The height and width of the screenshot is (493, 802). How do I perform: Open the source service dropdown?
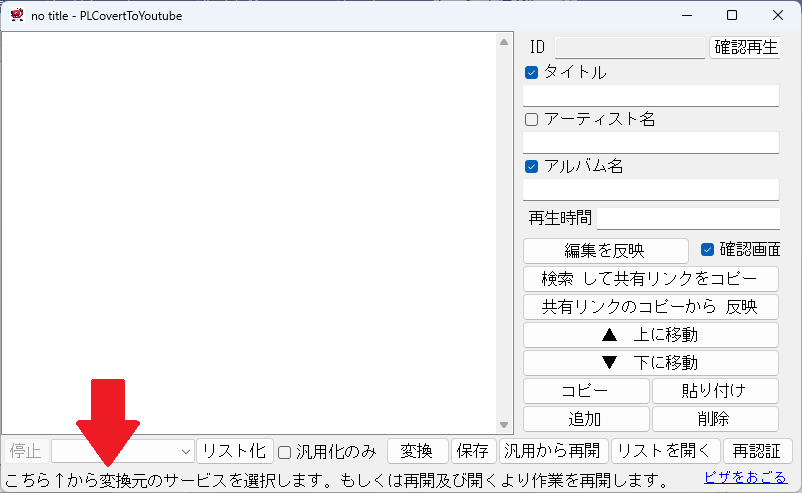(122, 451)
